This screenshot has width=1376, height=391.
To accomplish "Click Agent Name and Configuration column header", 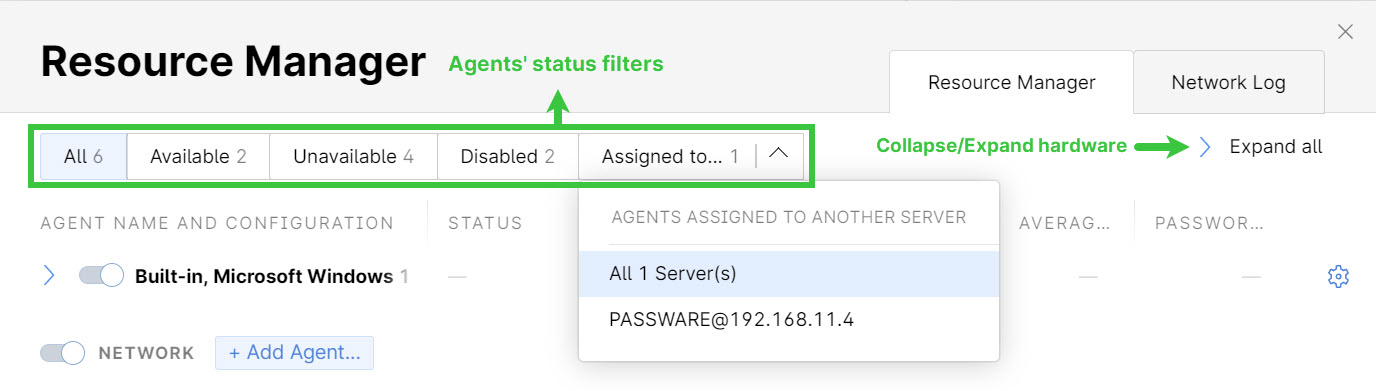I will point(217,223).
